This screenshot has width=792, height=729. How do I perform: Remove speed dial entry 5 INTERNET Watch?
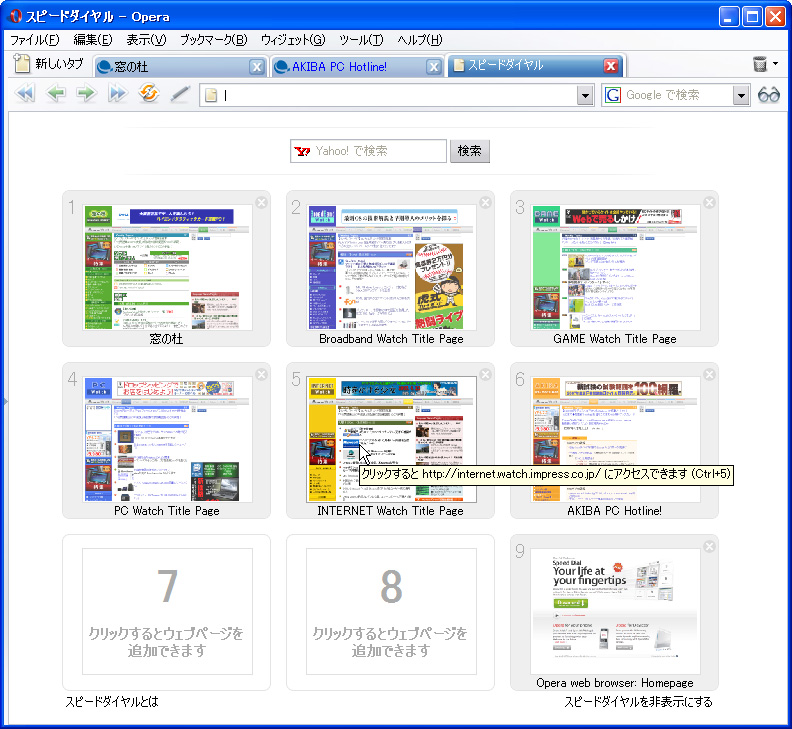point(485,374)
